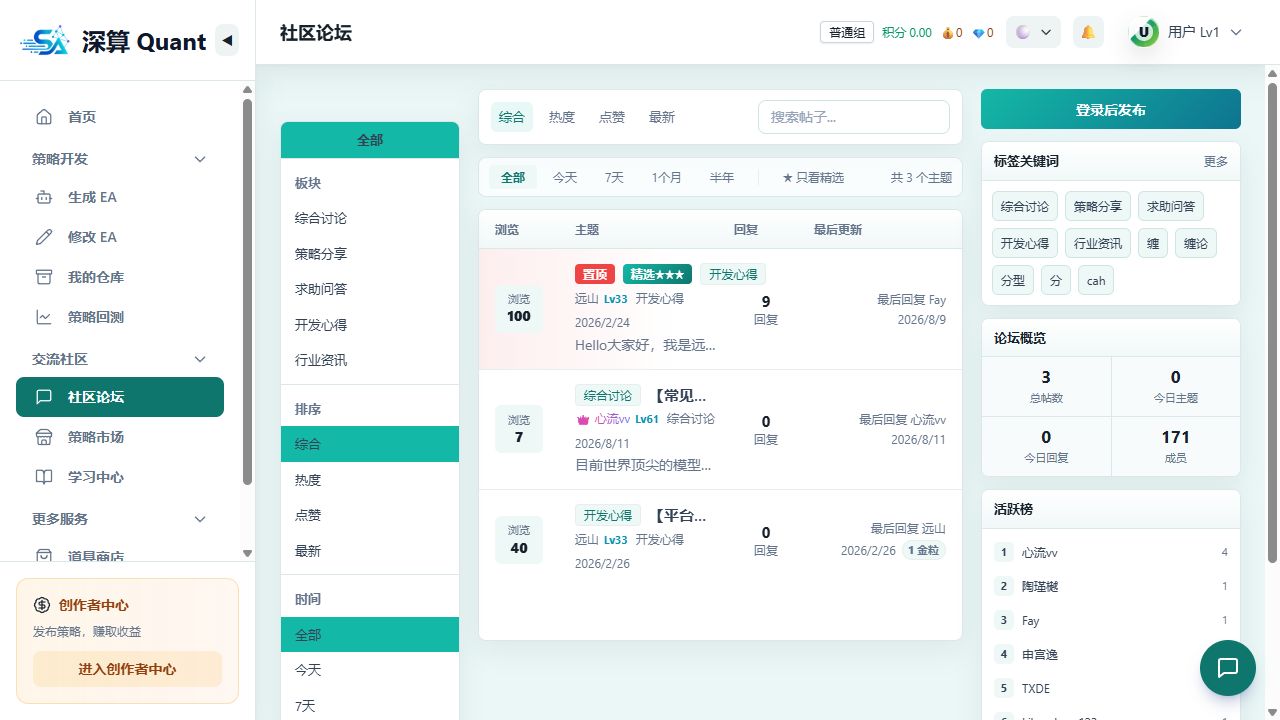Switch to the 综合 sort tab
1280x720 pixels.
(x=511, y=117)
